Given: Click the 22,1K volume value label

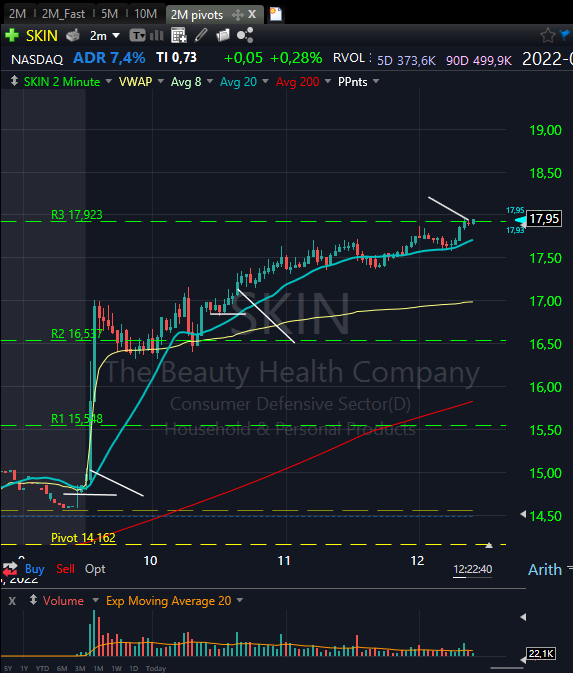Looking at the screenshot, I should point(541,654).
